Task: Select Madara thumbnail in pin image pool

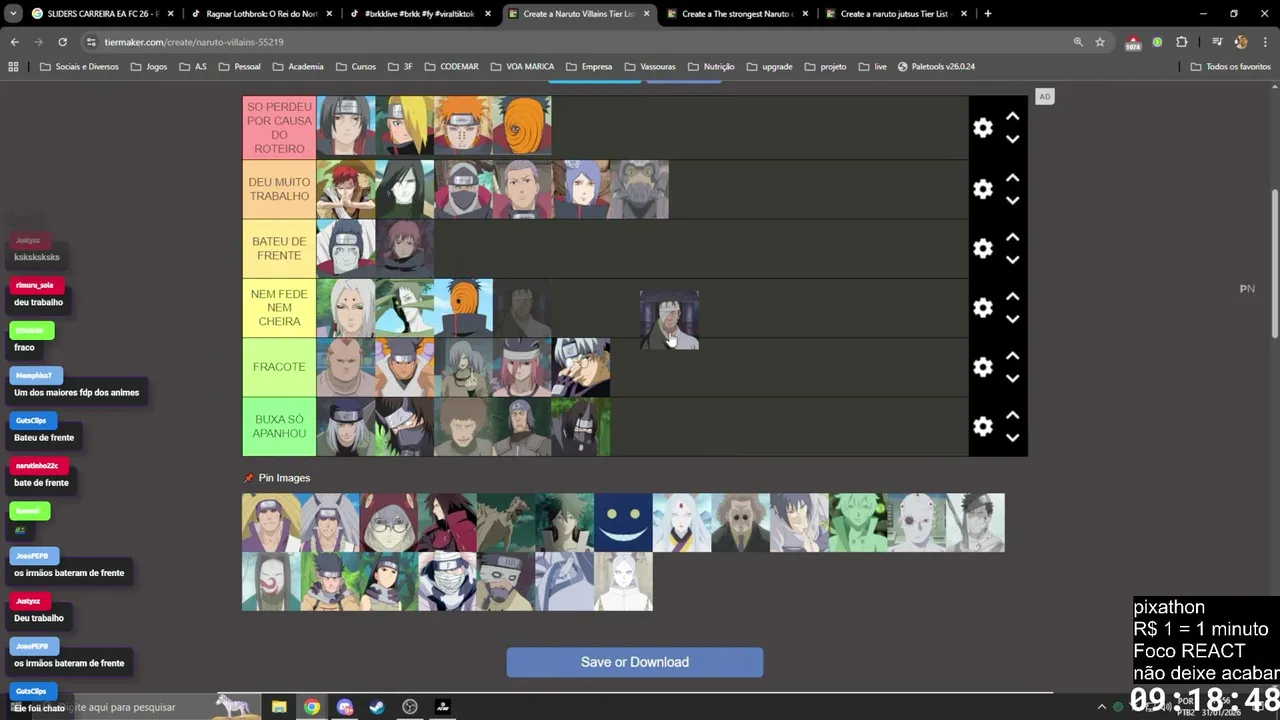Action: (447, 522)
